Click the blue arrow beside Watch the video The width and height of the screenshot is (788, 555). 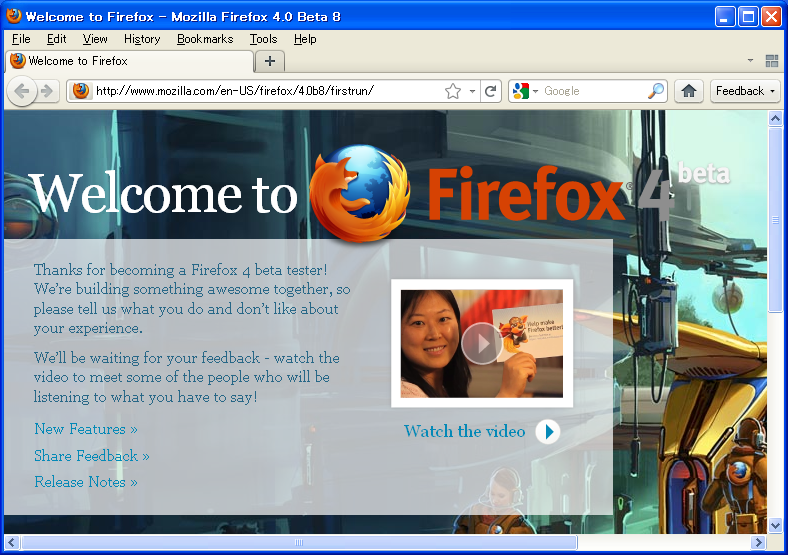pos(548,431)
